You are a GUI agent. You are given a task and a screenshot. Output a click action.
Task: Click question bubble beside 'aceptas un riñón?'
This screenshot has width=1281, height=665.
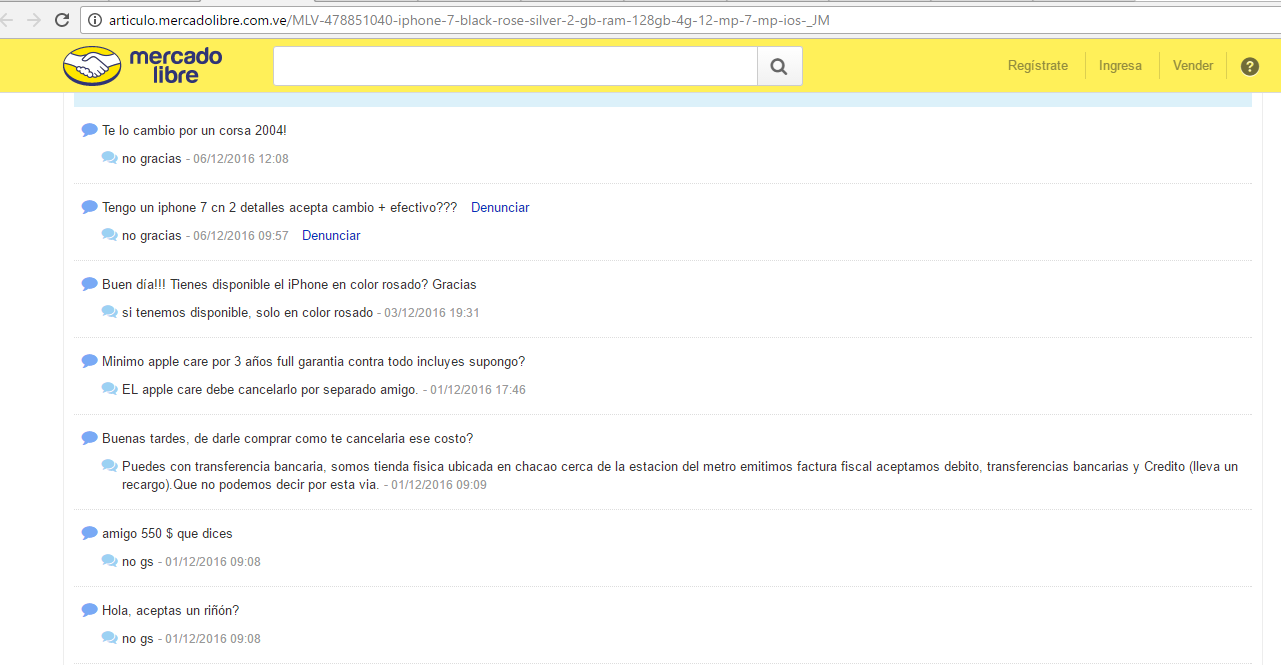point(90,610)
